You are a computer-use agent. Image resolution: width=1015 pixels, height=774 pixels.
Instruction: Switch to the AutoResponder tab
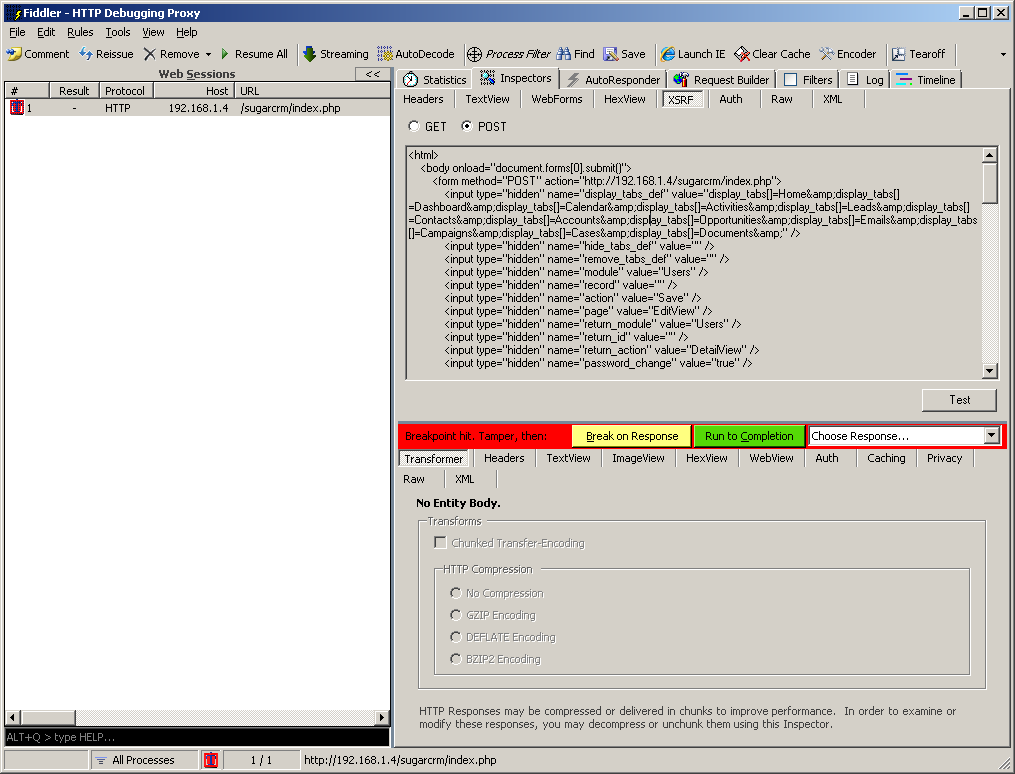pyautogui.click(x=613, y=80)
